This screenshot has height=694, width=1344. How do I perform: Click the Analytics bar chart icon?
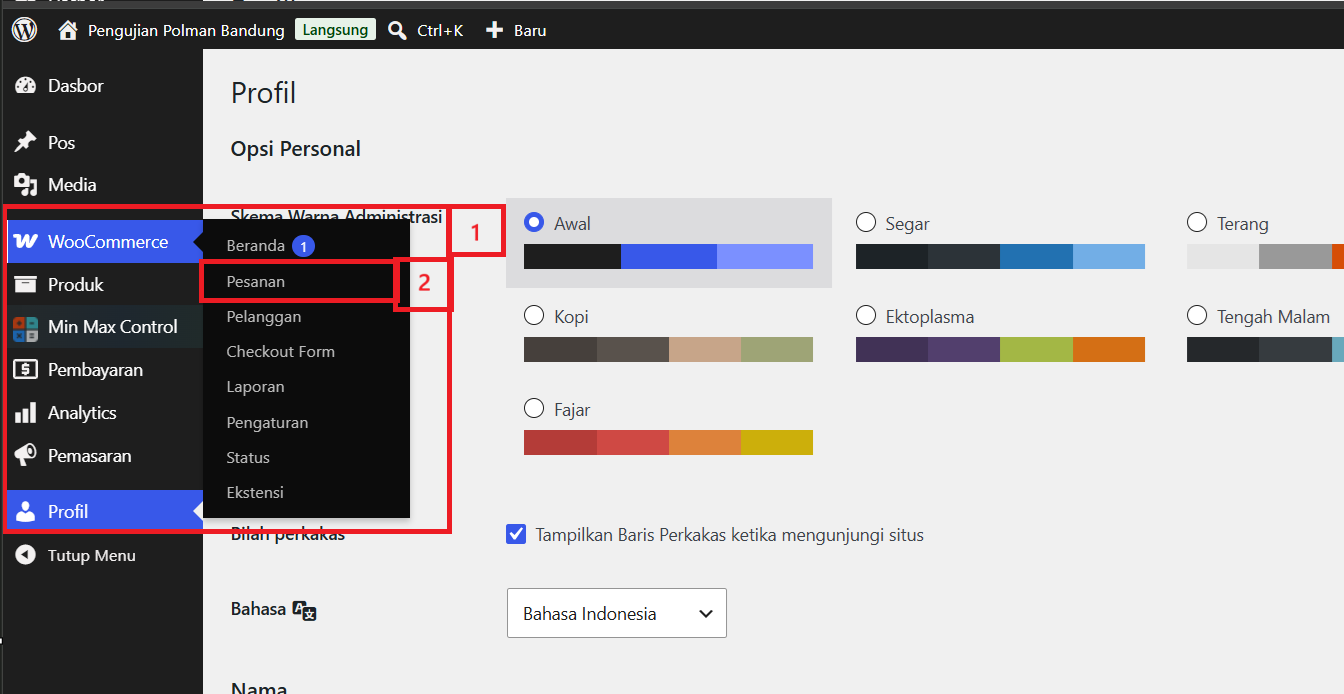pos(26,413)
